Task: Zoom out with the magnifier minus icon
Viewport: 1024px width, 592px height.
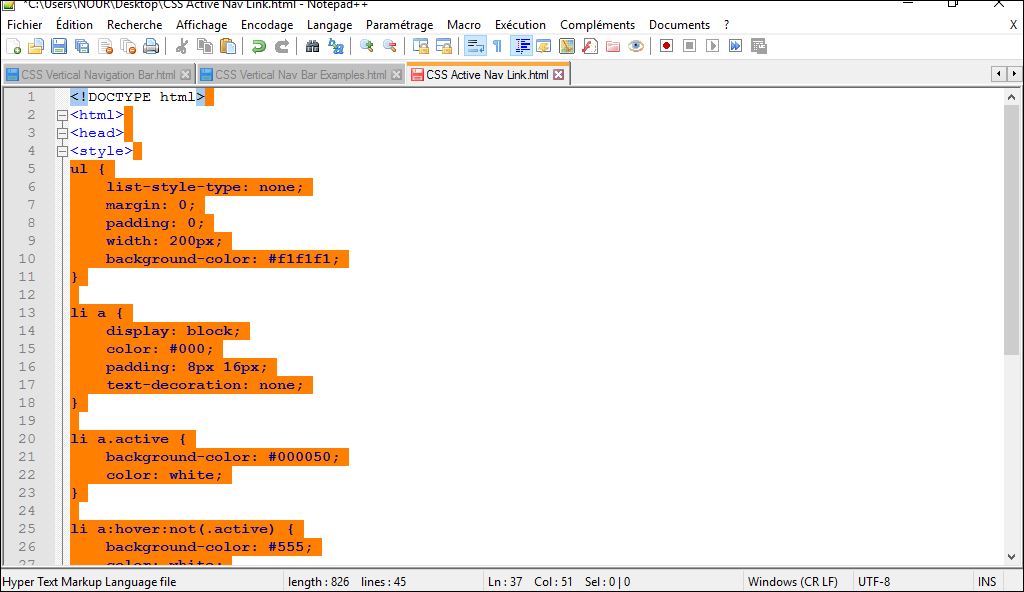Action: [390, 46]
